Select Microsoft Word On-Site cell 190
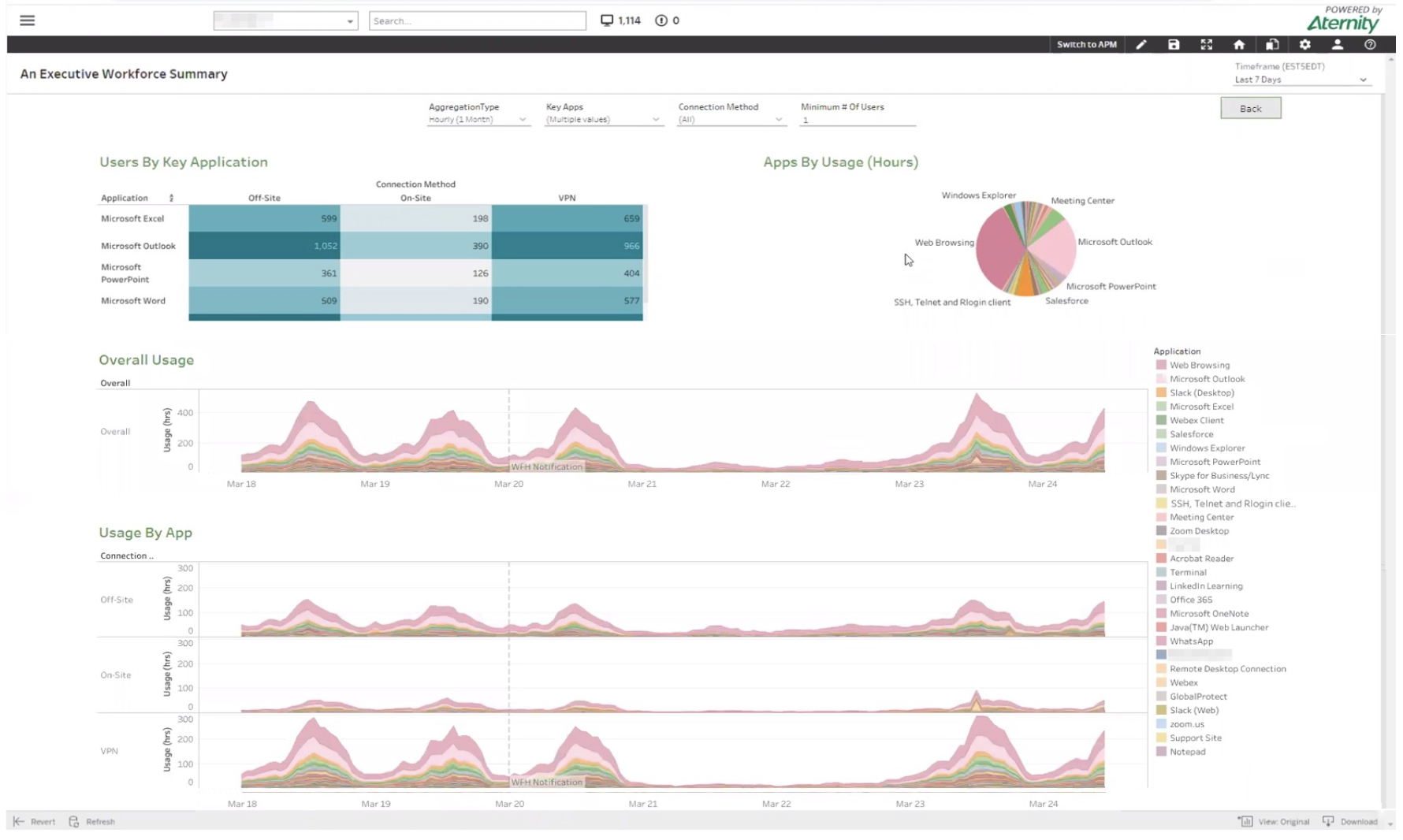This screenshot has width=1403, height=840. coord(416,300)
